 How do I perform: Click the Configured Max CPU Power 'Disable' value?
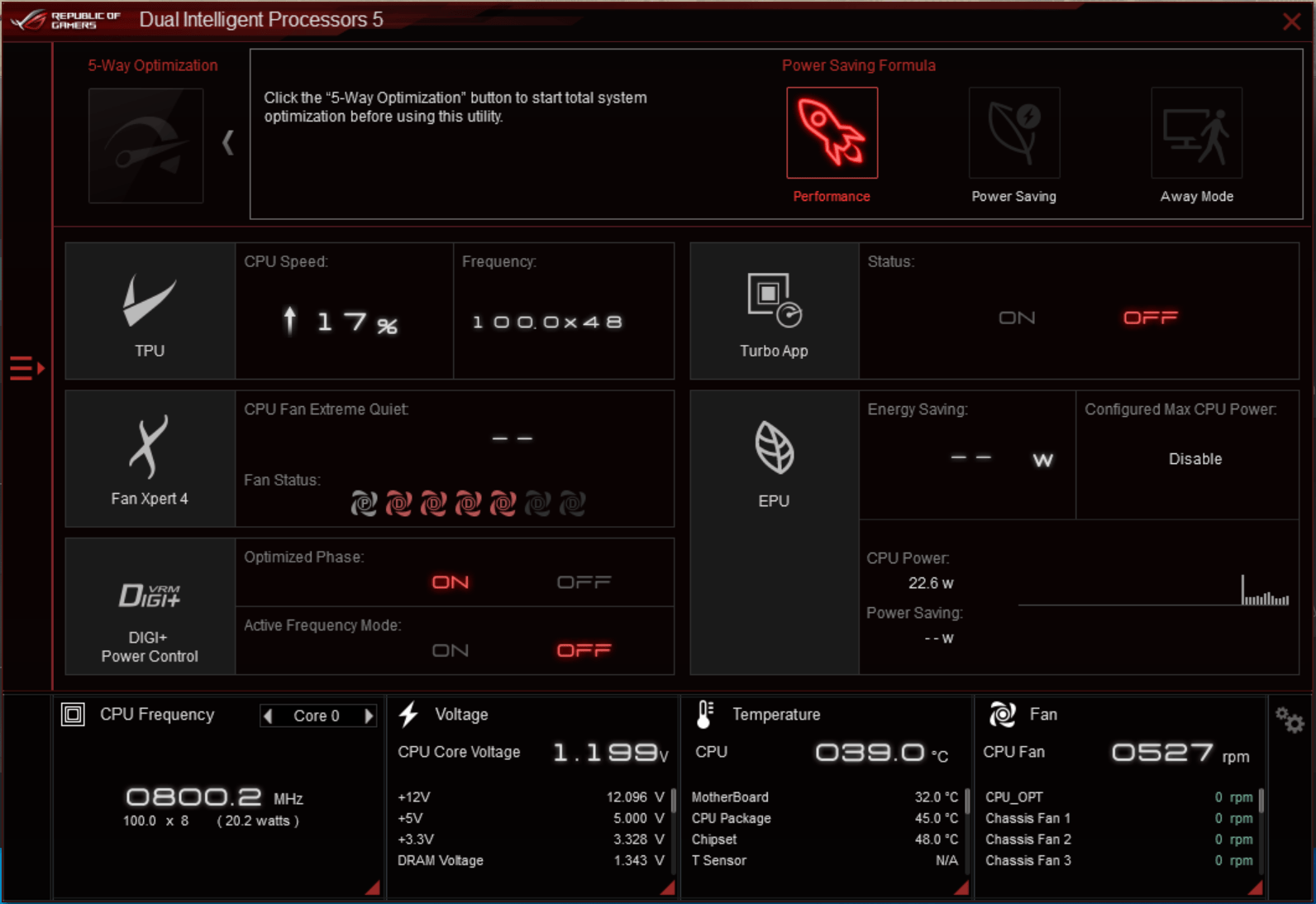coord(1195,459)
